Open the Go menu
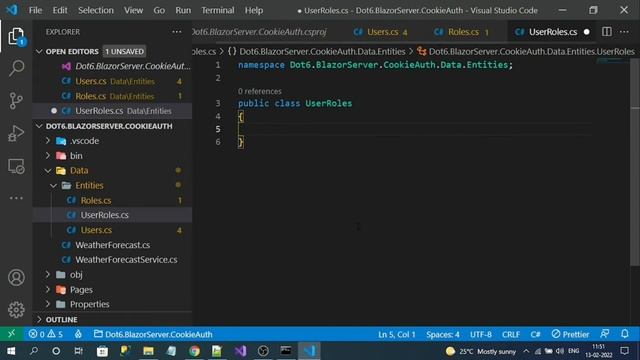640x360 pixels. (x=159, y=10)
